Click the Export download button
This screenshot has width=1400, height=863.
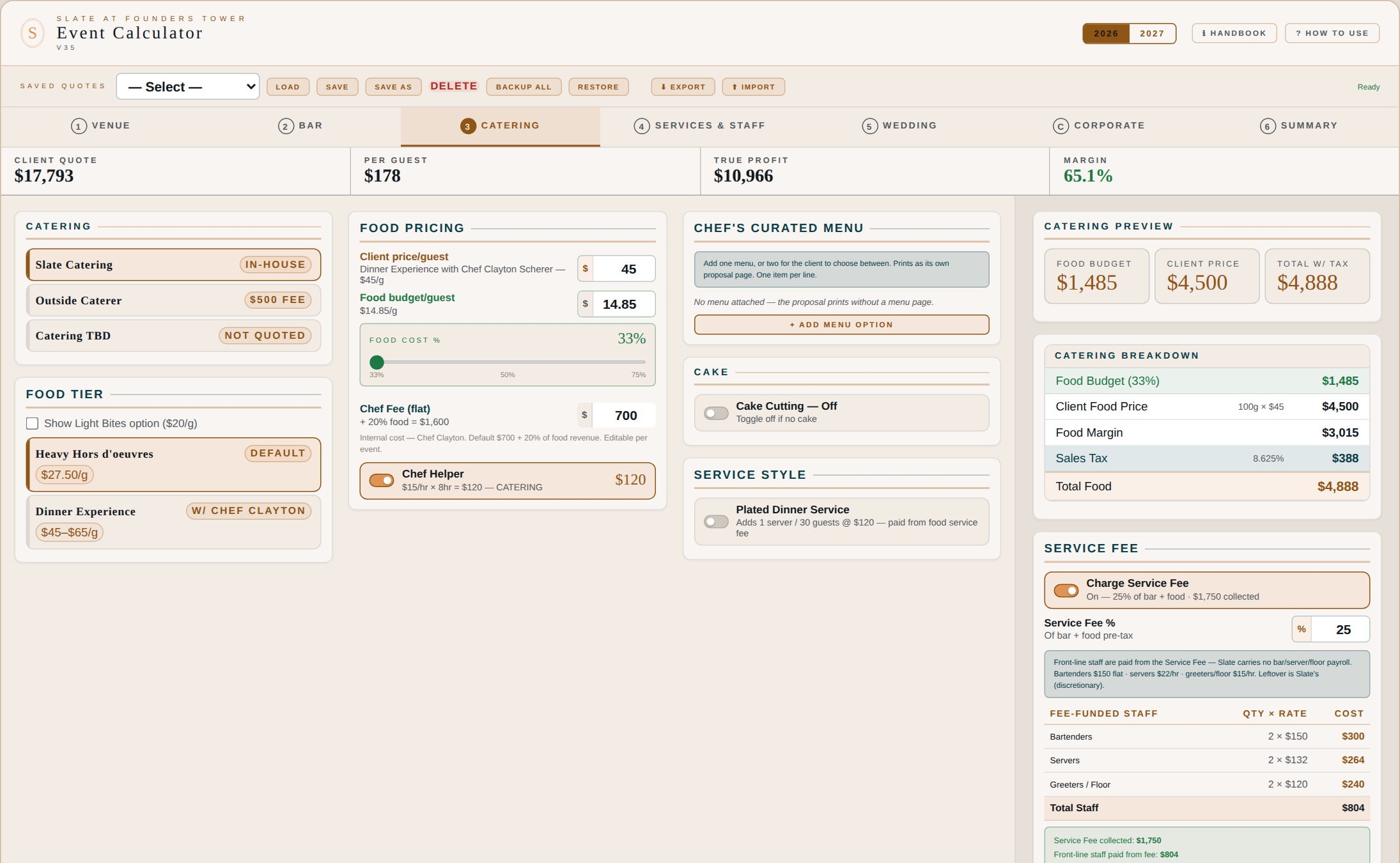(x=683, y=87)
